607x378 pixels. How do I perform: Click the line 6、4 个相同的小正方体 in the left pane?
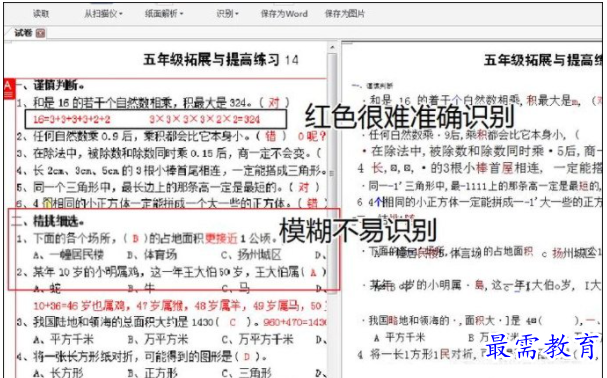click(171, 203)
